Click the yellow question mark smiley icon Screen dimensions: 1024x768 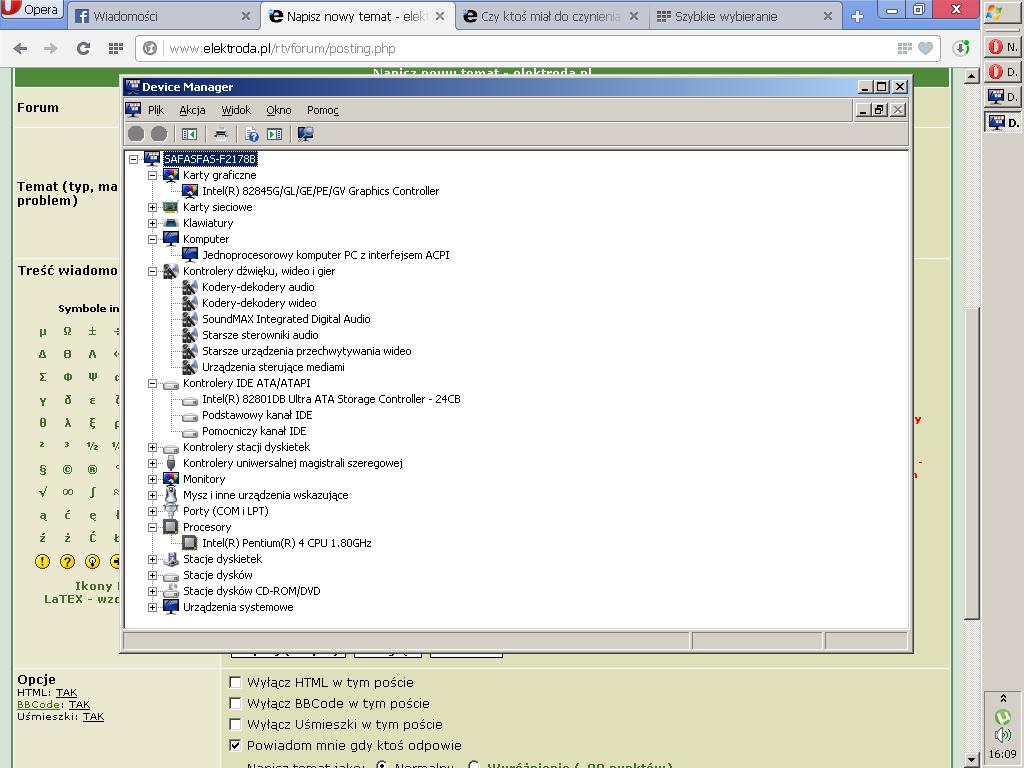[67, 561]
